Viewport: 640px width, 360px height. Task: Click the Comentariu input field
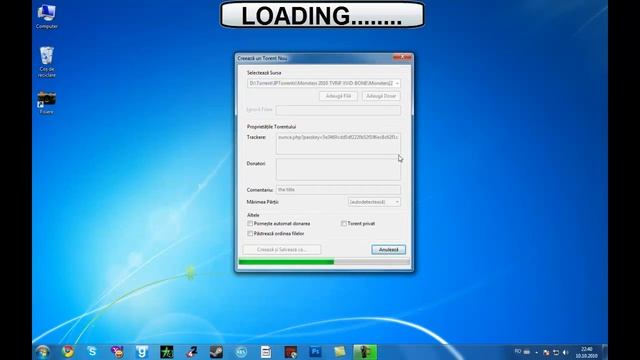[x=338, y=189]
